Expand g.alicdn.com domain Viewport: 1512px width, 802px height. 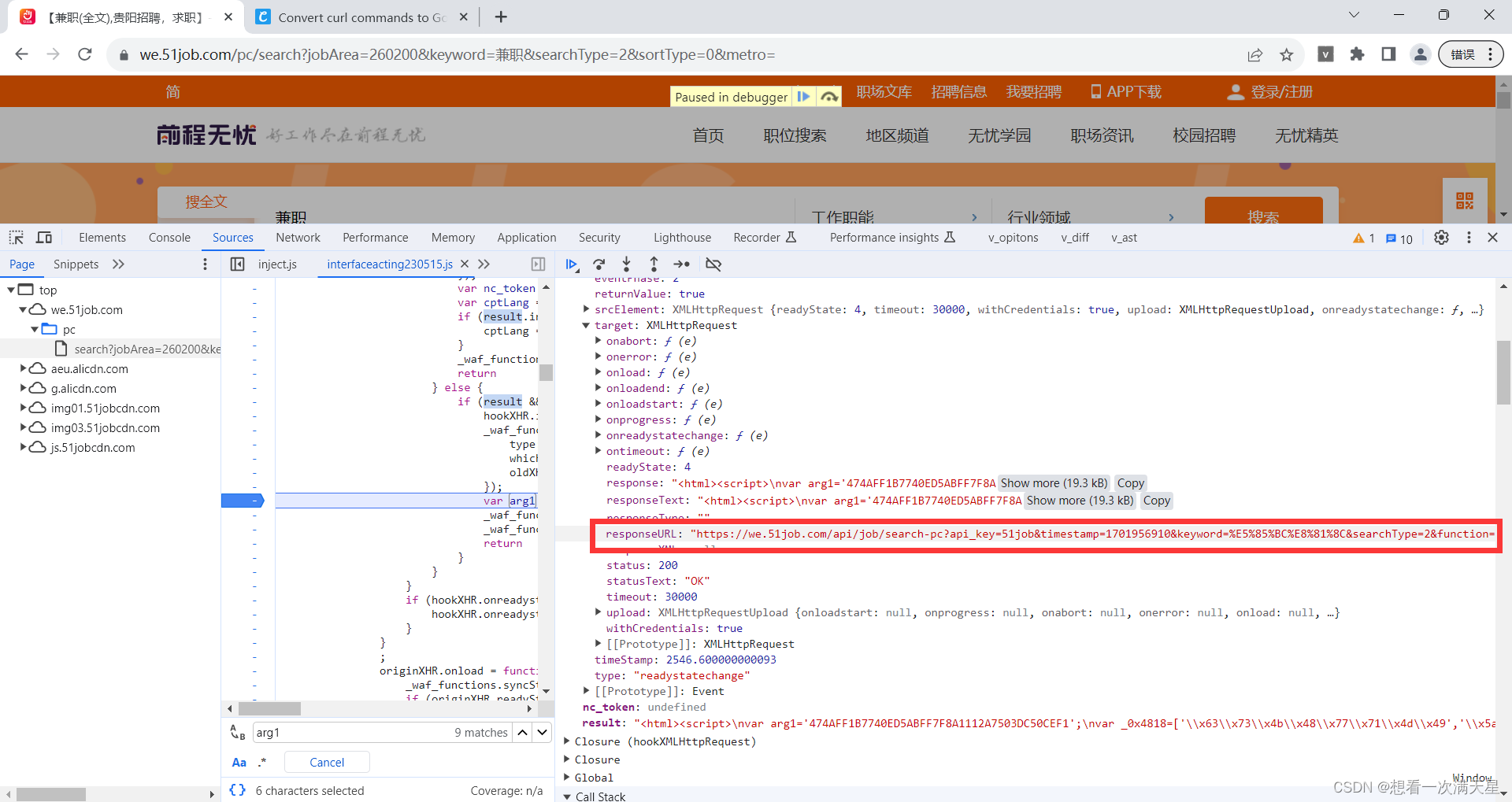coord(23,388)
